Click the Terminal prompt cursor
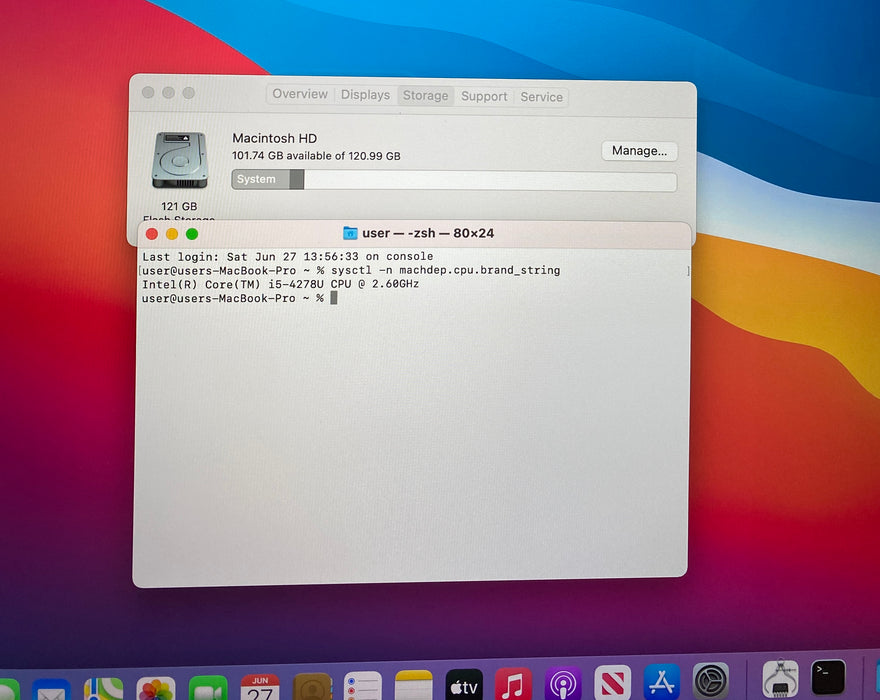880x700 pixels. 334,298
